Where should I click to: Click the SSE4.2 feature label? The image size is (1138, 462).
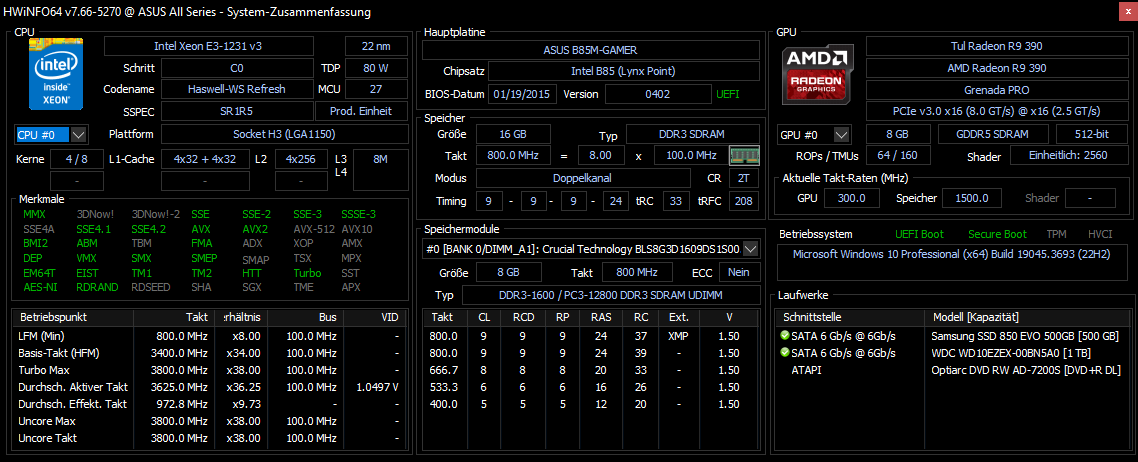(149, 228)
